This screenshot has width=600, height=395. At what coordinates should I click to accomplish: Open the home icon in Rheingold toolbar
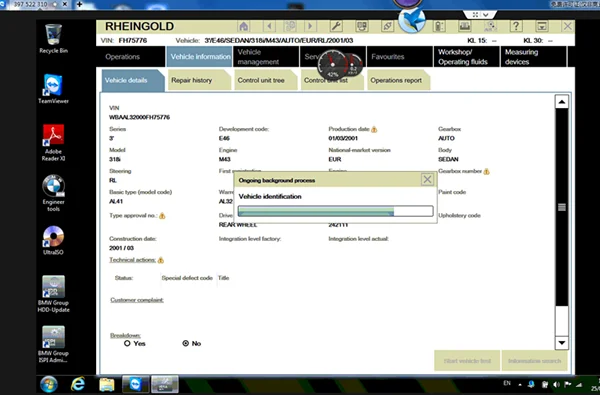click(243, 26)
